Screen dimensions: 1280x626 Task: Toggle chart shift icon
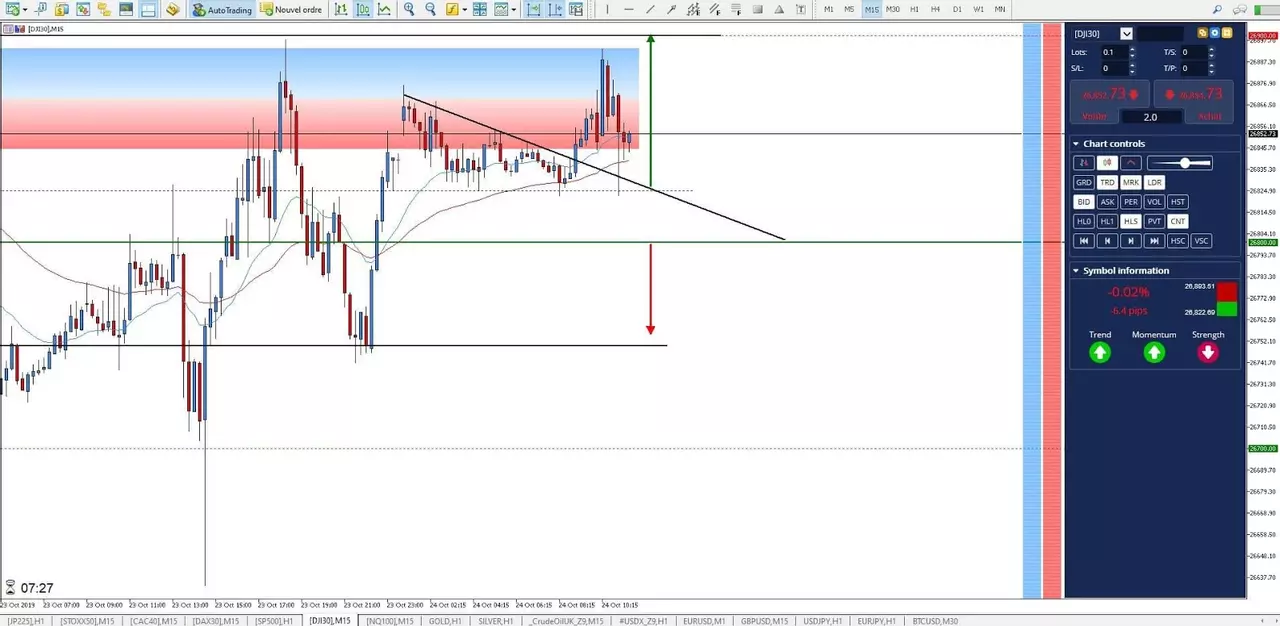555,9
